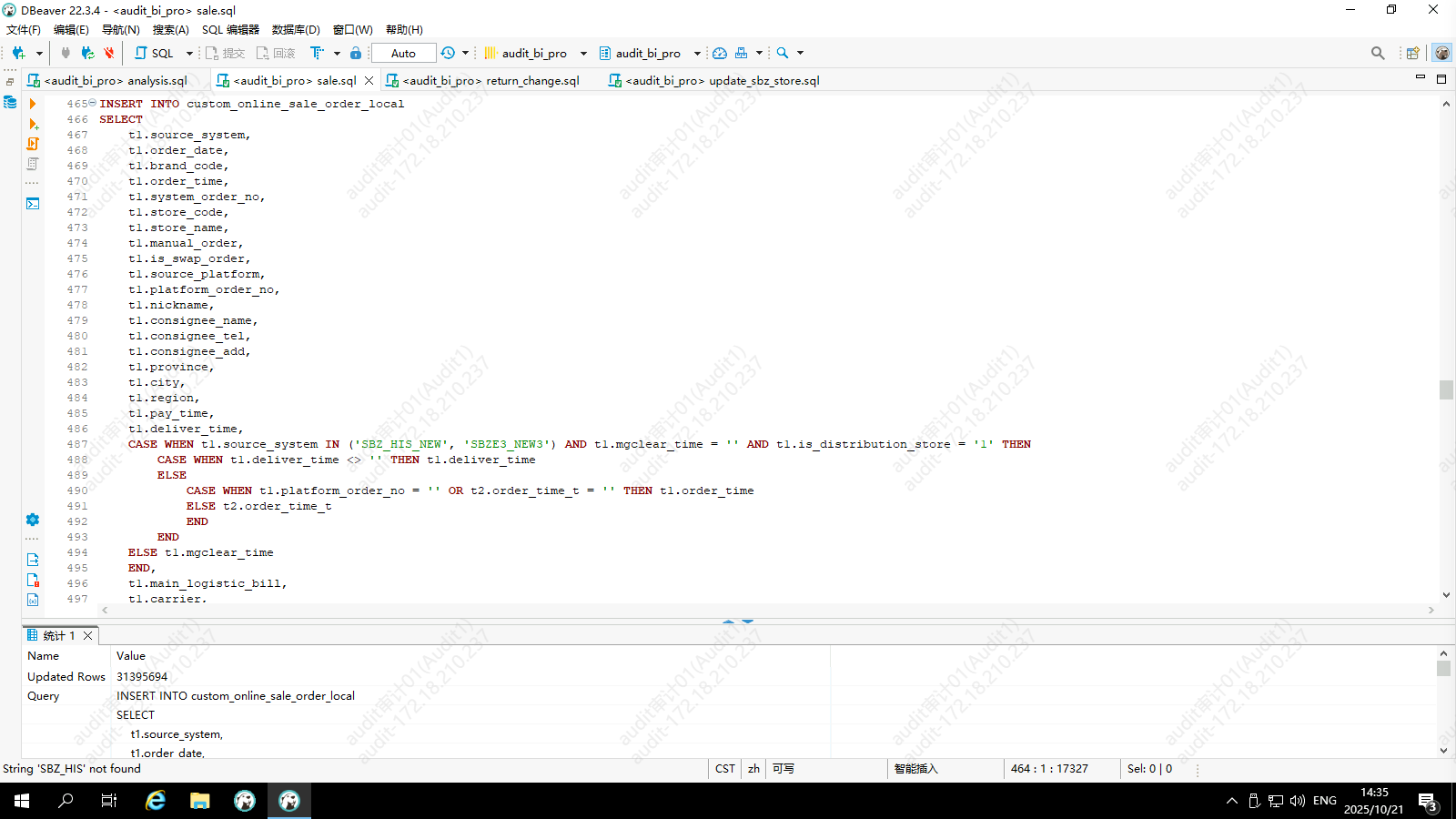Viewport: 1456px width, 819px height.
Task: Toggle the 智能插入 insert mode in status bar
Action: [x=915, y=769]
